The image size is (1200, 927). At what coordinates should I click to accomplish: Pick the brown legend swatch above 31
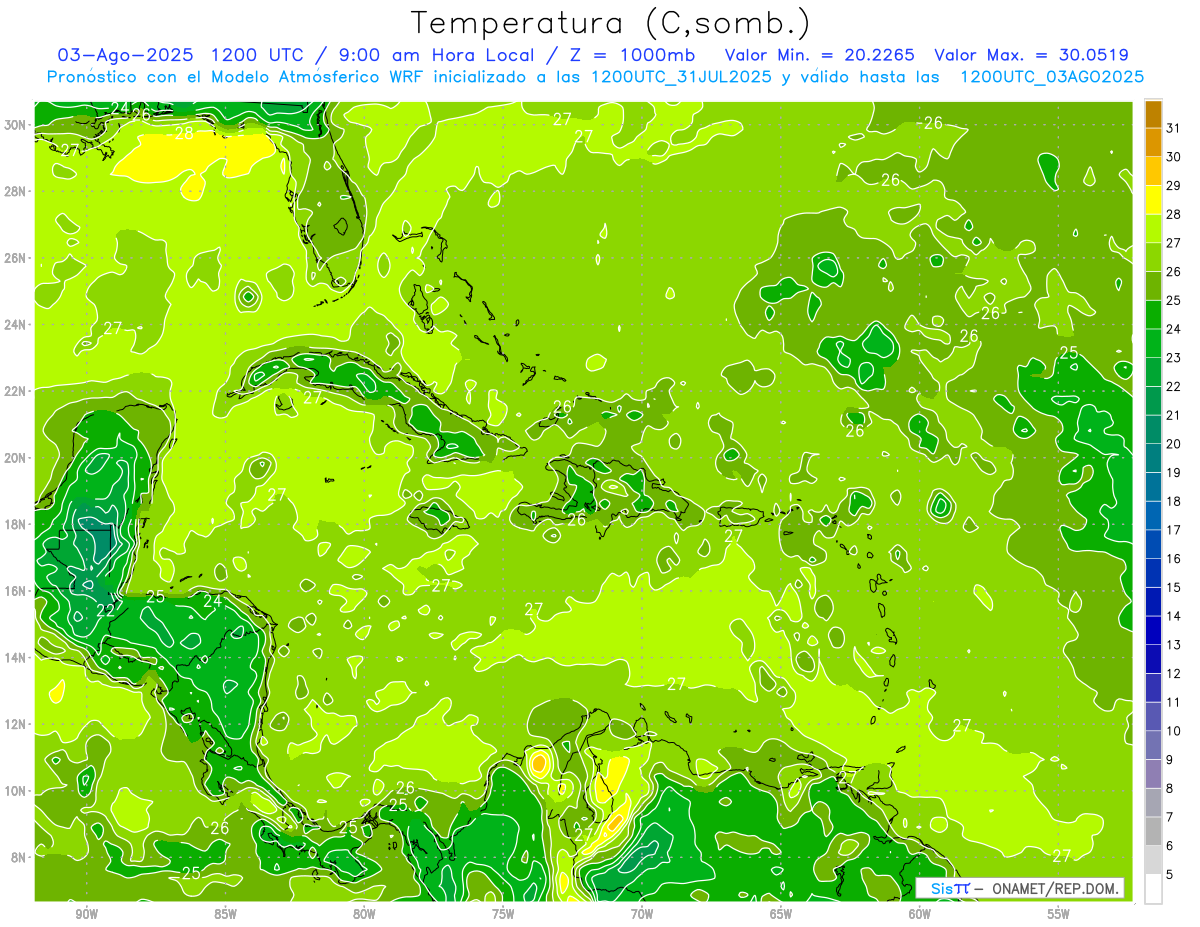pos(1153,114)
